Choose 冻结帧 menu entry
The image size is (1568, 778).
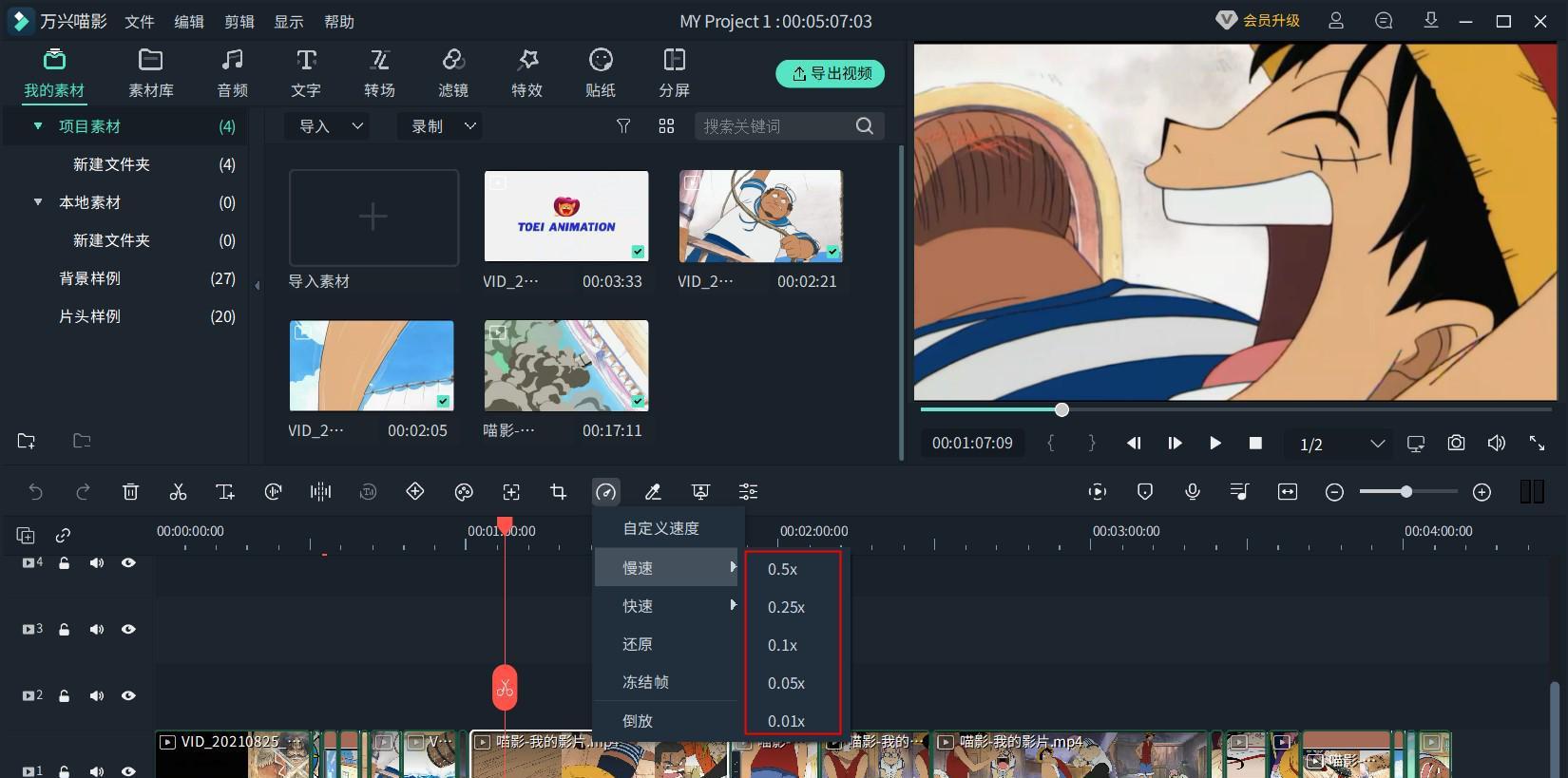(646, 682)
